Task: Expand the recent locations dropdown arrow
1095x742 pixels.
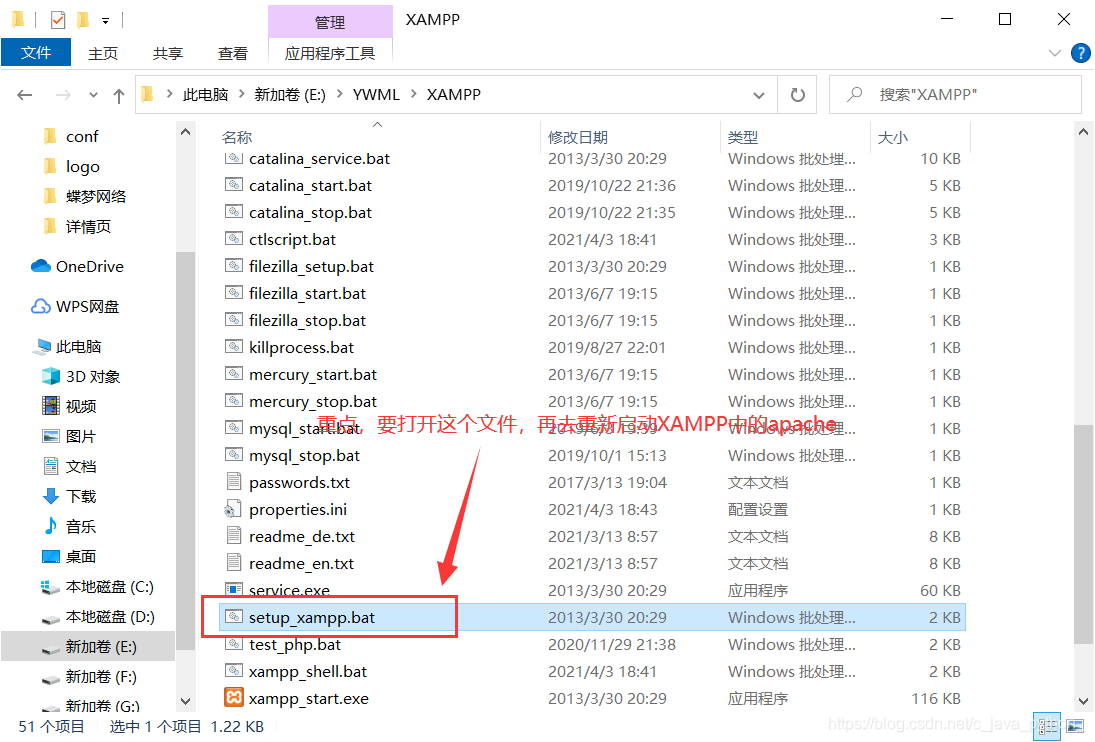Action: coord(93,95)
